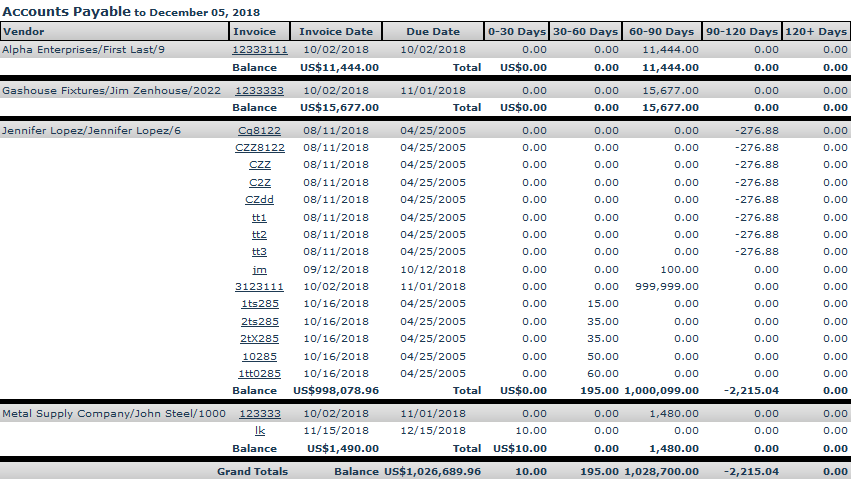View invoice 1ts285
Viewport: 868px width, 494px height.
pyautogui.click(x=259, y=304)
